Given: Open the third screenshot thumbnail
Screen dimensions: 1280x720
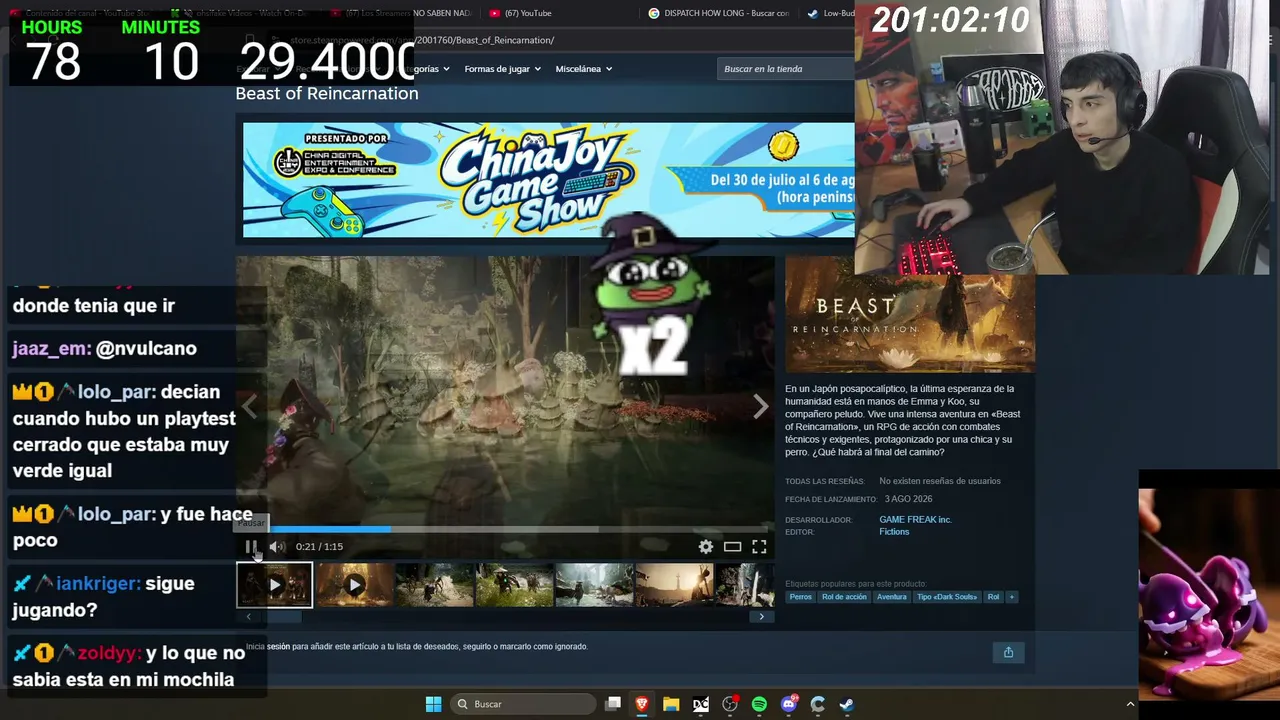Looking at the screenshot, I should click(435, 585).
